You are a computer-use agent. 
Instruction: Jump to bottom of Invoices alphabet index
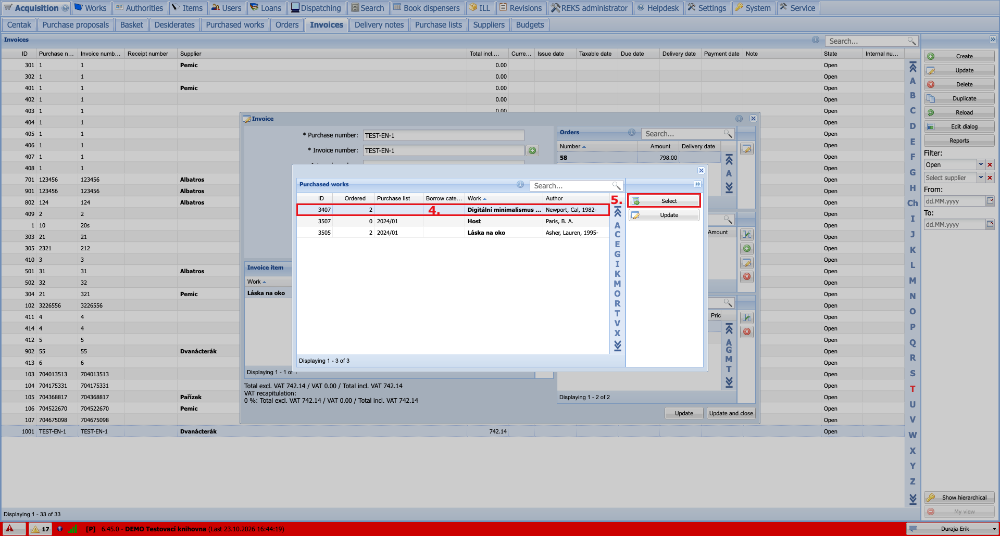pos(913,498)
